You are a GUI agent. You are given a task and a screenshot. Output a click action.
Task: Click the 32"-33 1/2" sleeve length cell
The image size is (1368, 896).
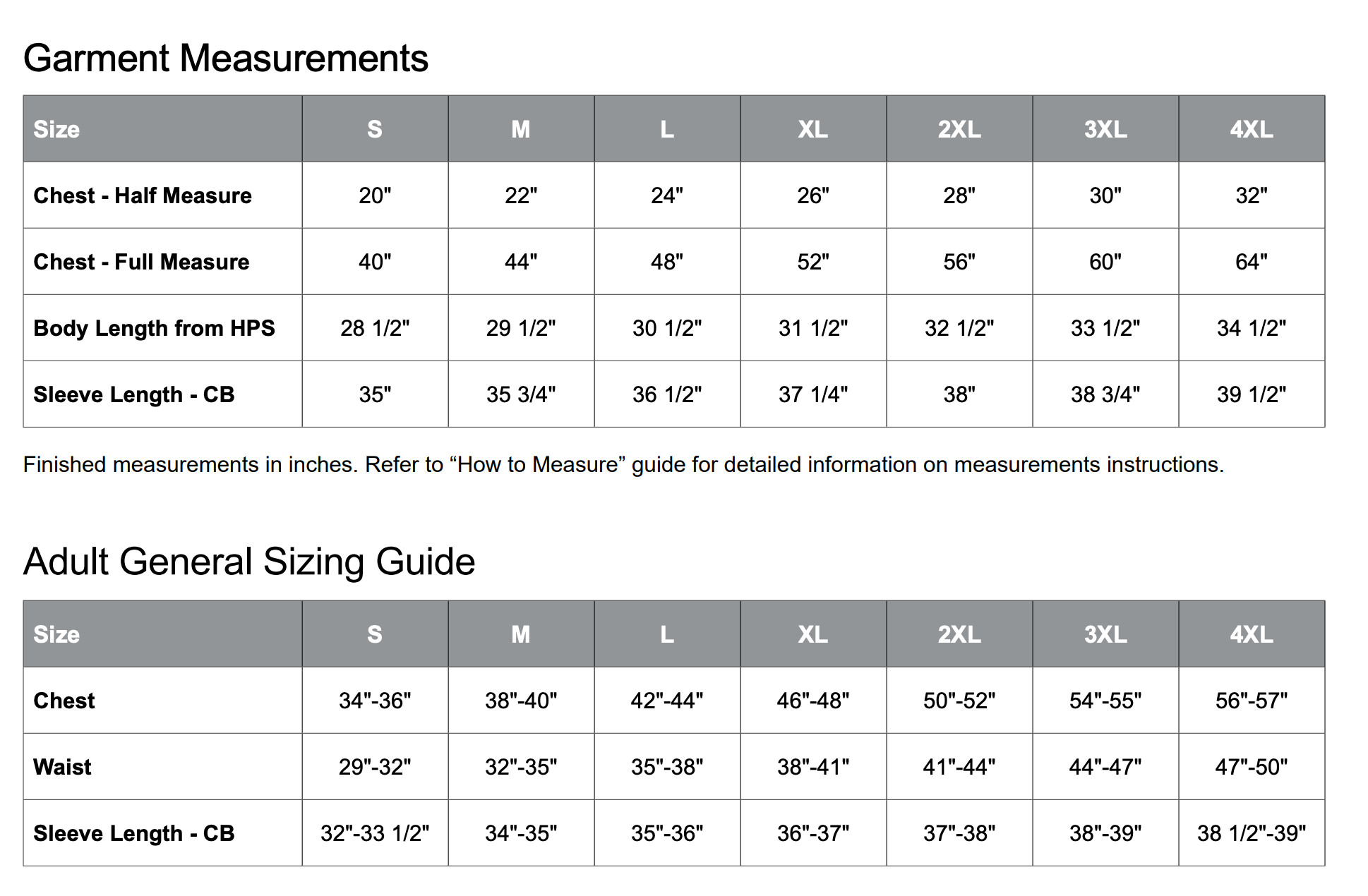click(375, 833)
